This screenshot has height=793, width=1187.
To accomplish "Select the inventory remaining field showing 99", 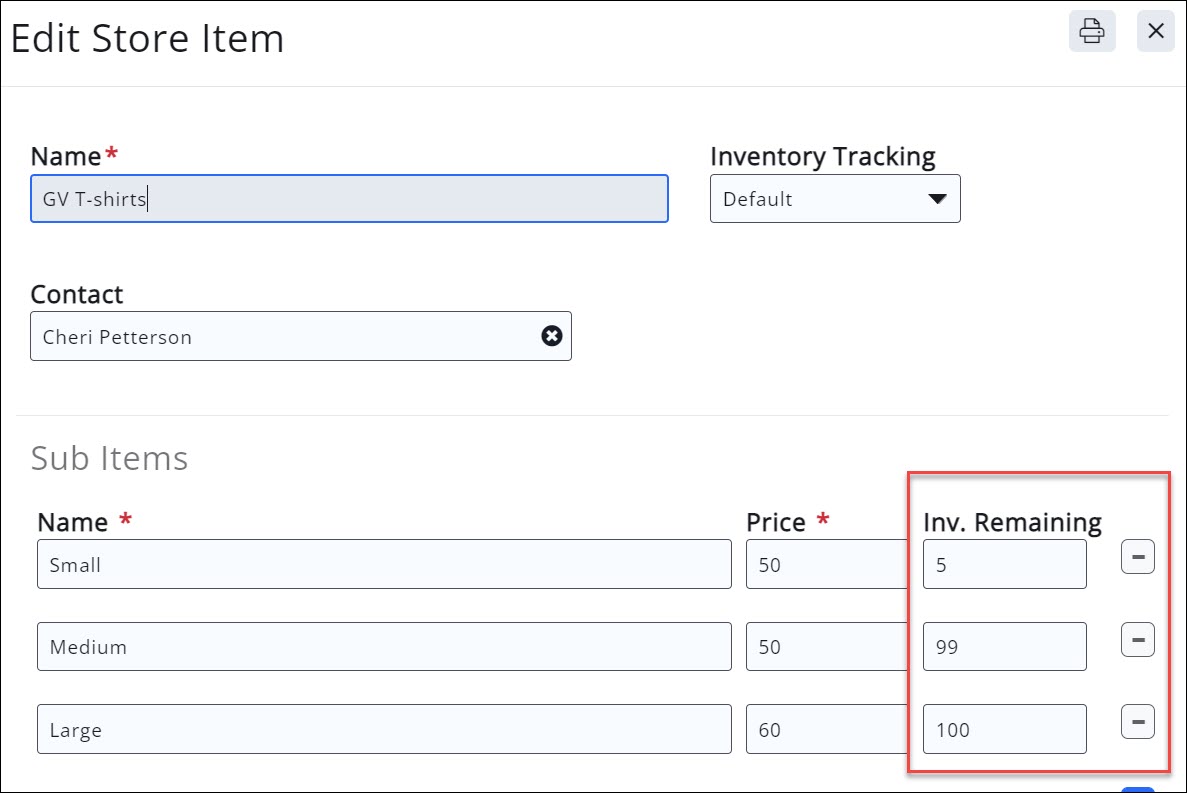I will (1004, 647).
